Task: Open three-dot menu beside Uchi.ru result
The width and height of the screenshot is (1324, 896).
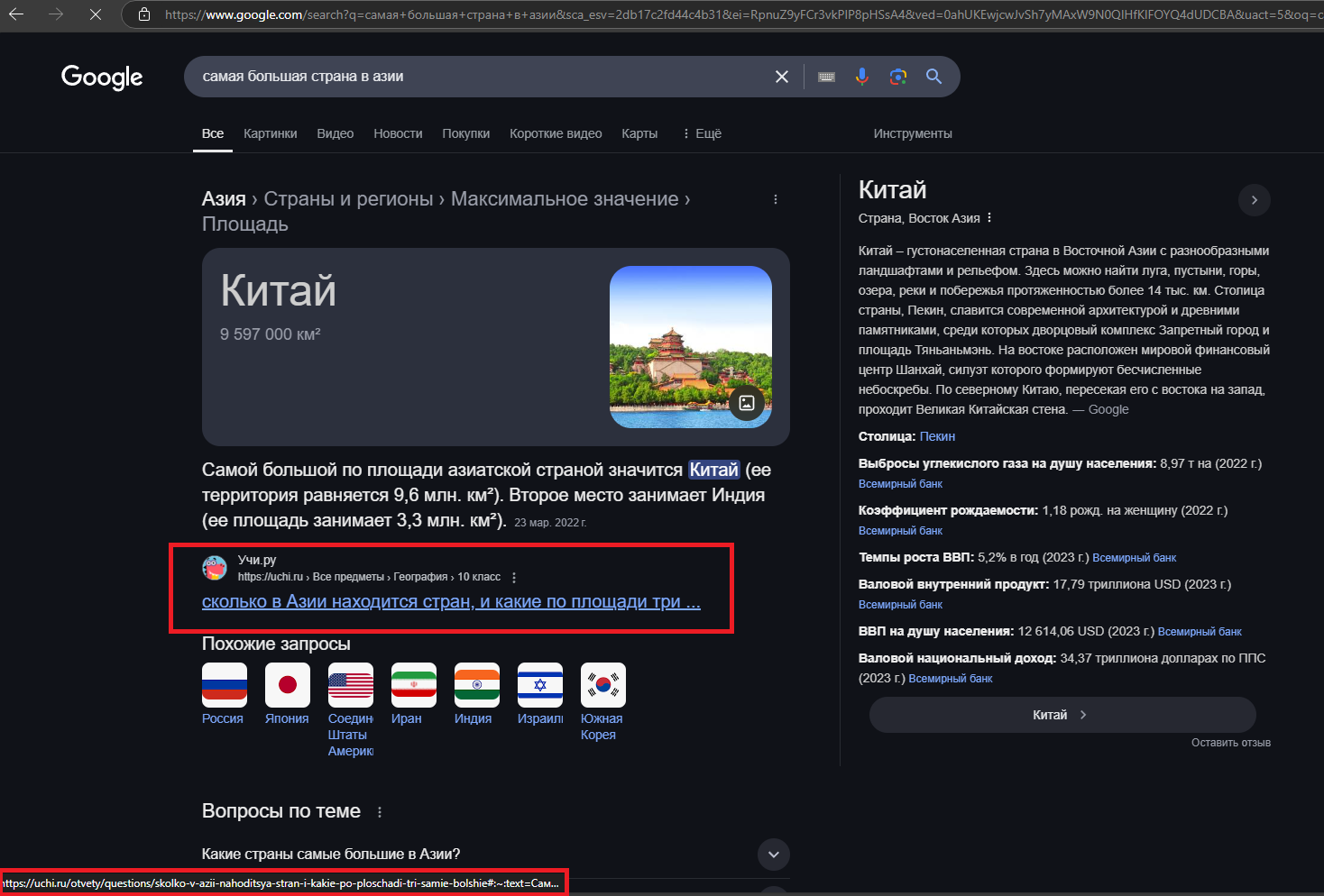Action: click(x=514, y=578)
